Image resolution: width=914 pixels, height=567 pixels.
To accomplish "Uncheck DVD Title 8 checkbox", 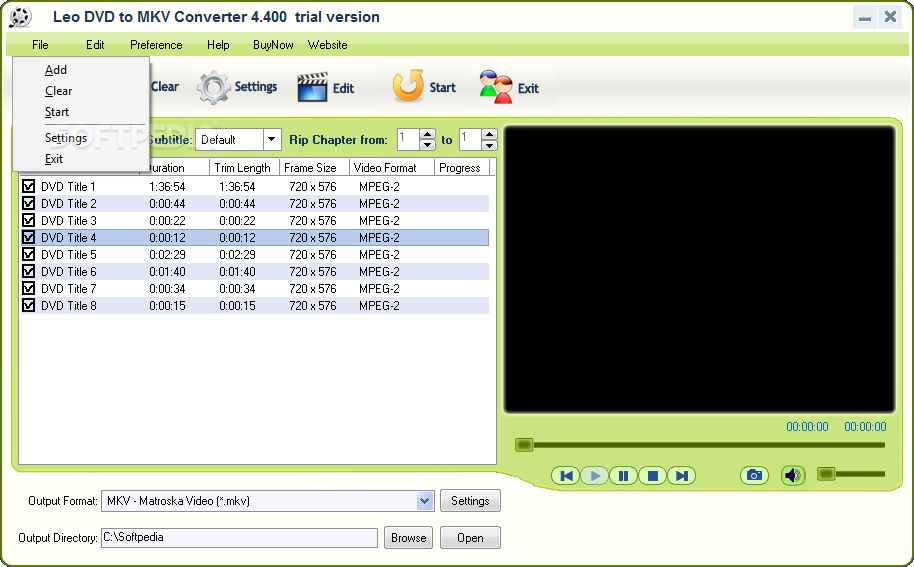I will pyautogui.click(x=29, y=305).
